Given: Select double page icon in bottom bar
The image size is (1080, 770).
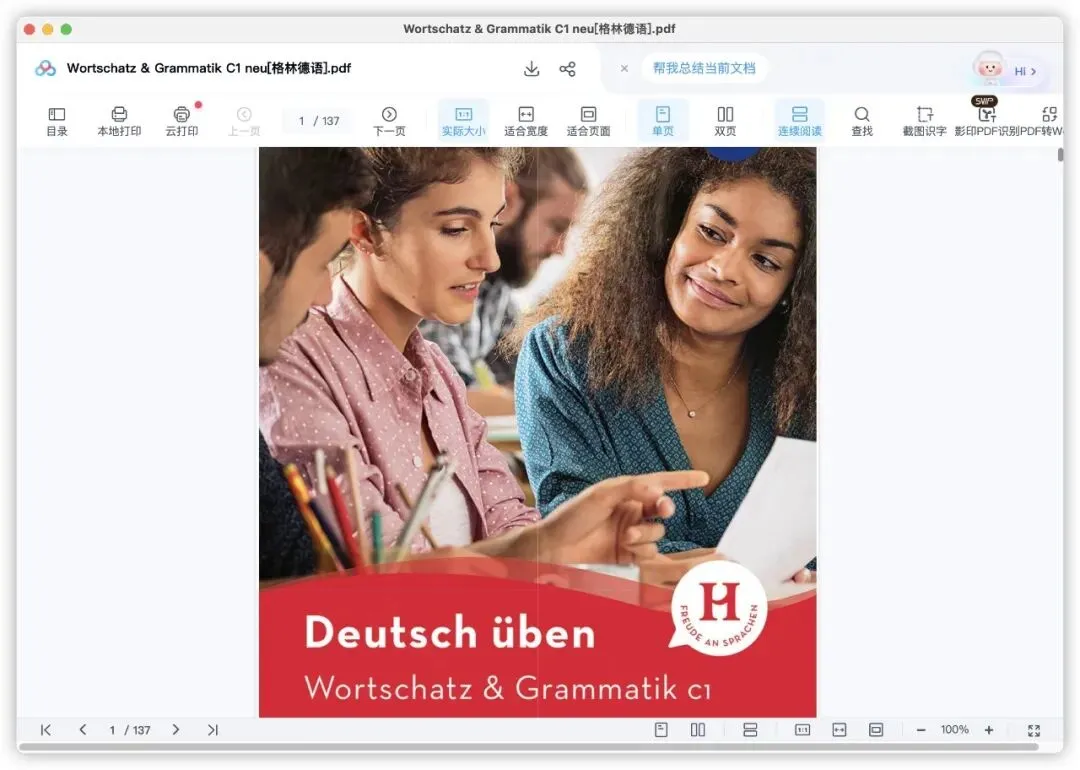Looking at the screenshot, I should [x=698, y=729].
